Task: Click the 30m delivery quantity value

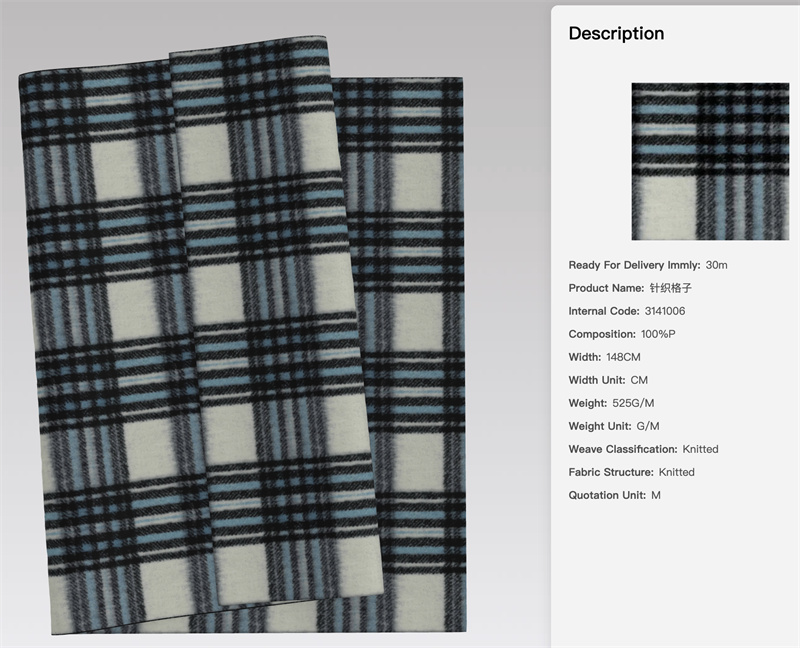Action: (x=717, y=265)
